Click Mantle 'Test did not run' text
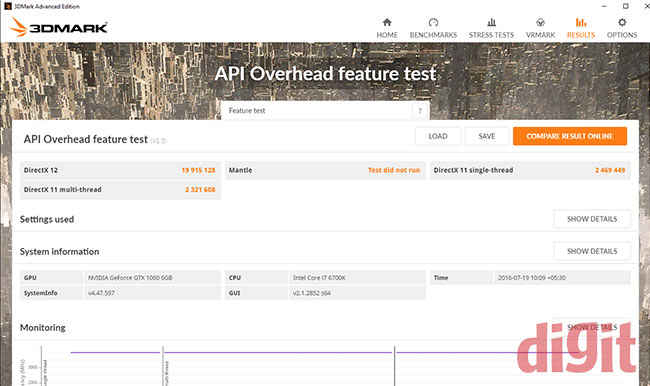Viewport: 650px width, 386px height. (x=394, y=170)
